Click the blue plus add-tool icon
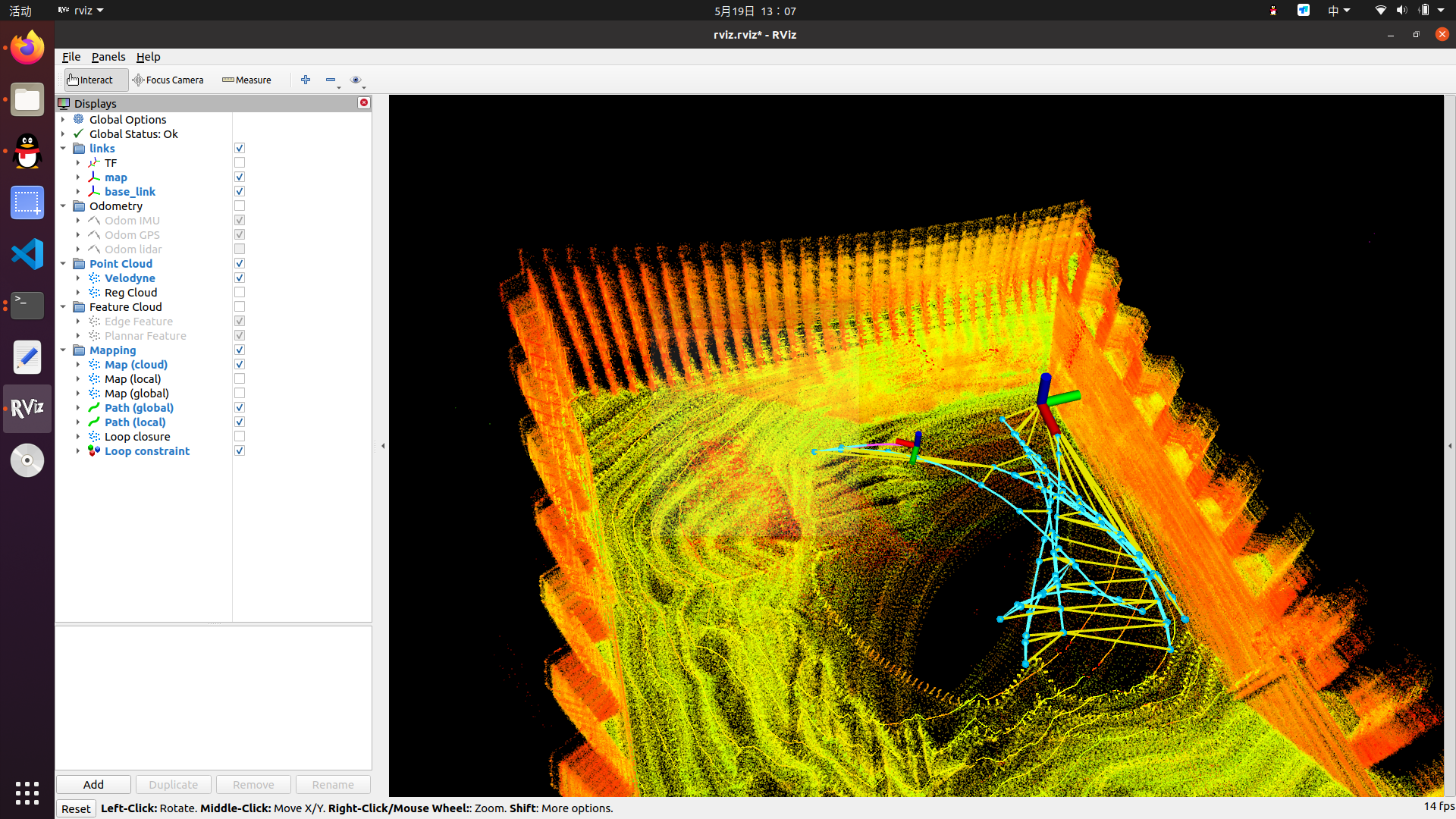The width and height of the screenshot is (1456, 819). coord(306,80)
